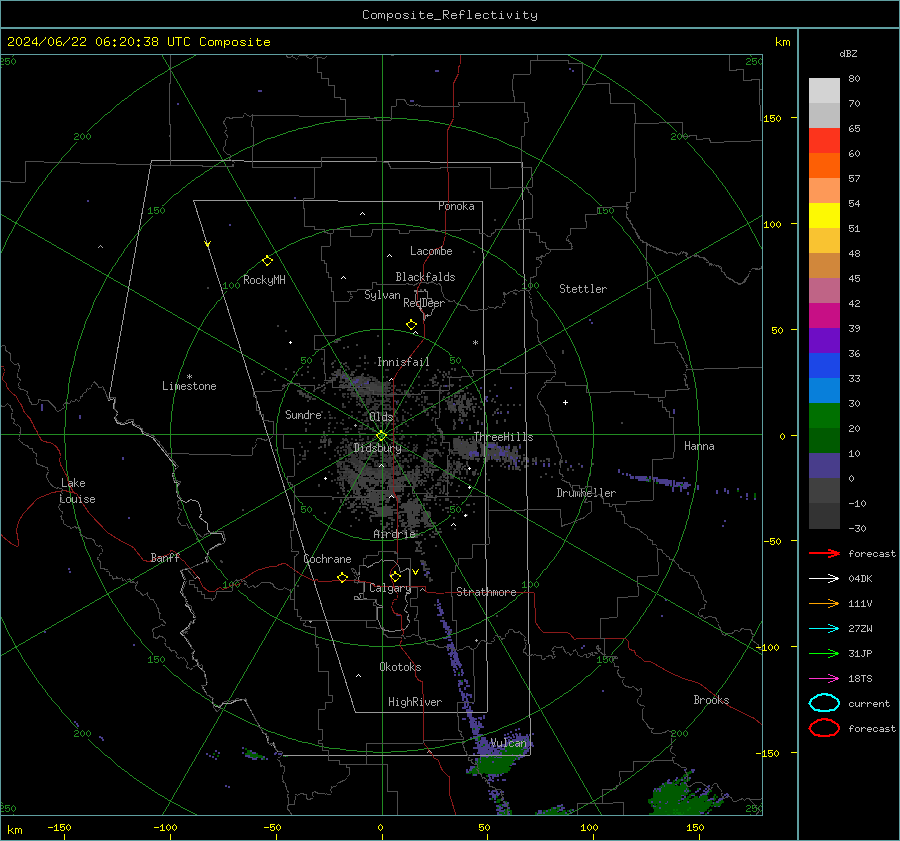Click the slate-blue 10–0 dBZ swatch

pyautogui.click(x=824, y=466)
